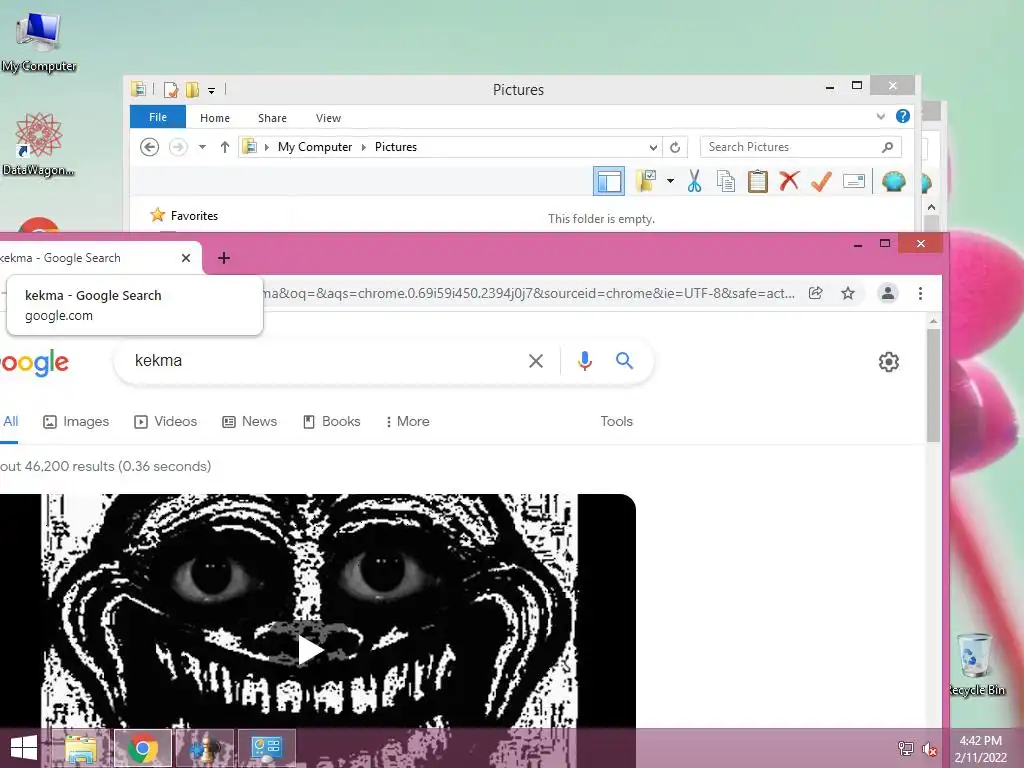Switch to the Videos results tab
The image size is (1024, 768).
click(165, 422)
